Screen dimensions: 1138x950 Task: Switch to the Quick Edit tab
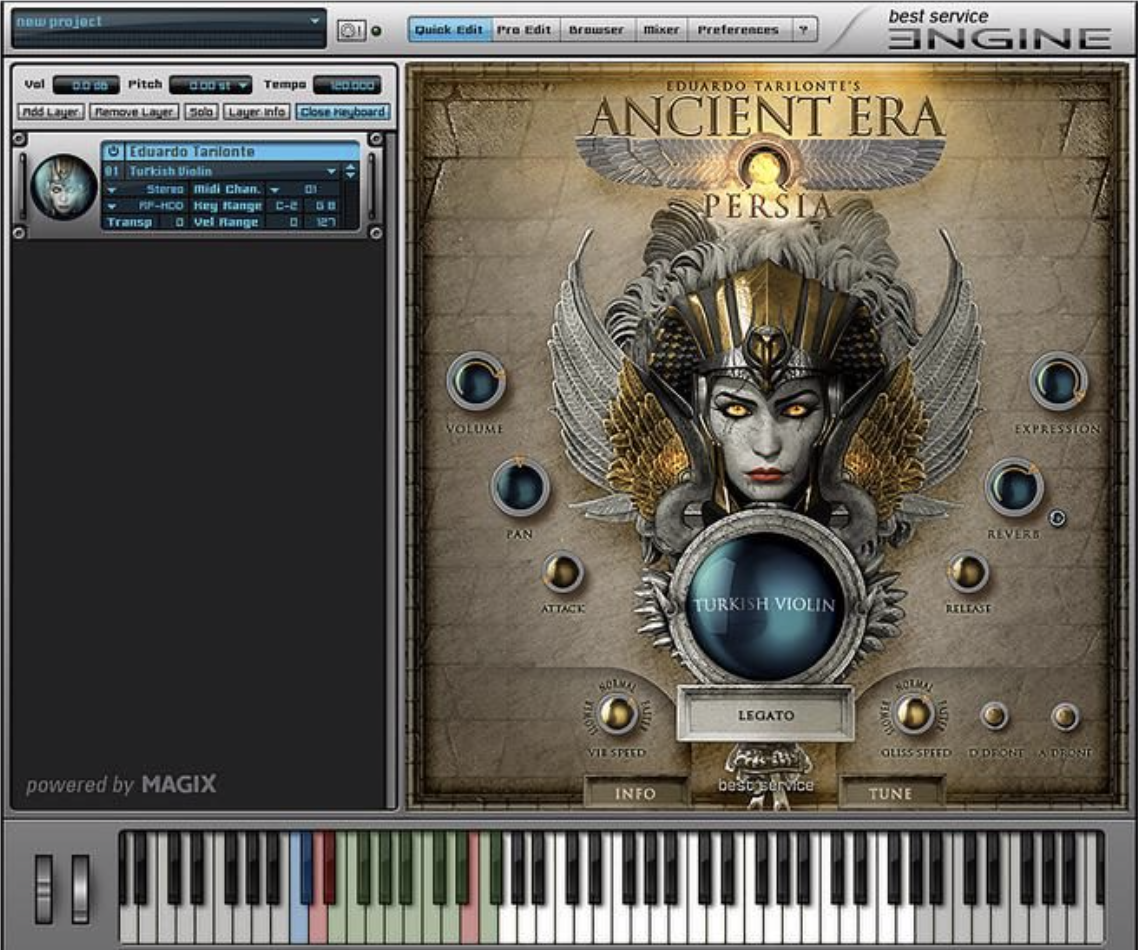pos(449,30)
